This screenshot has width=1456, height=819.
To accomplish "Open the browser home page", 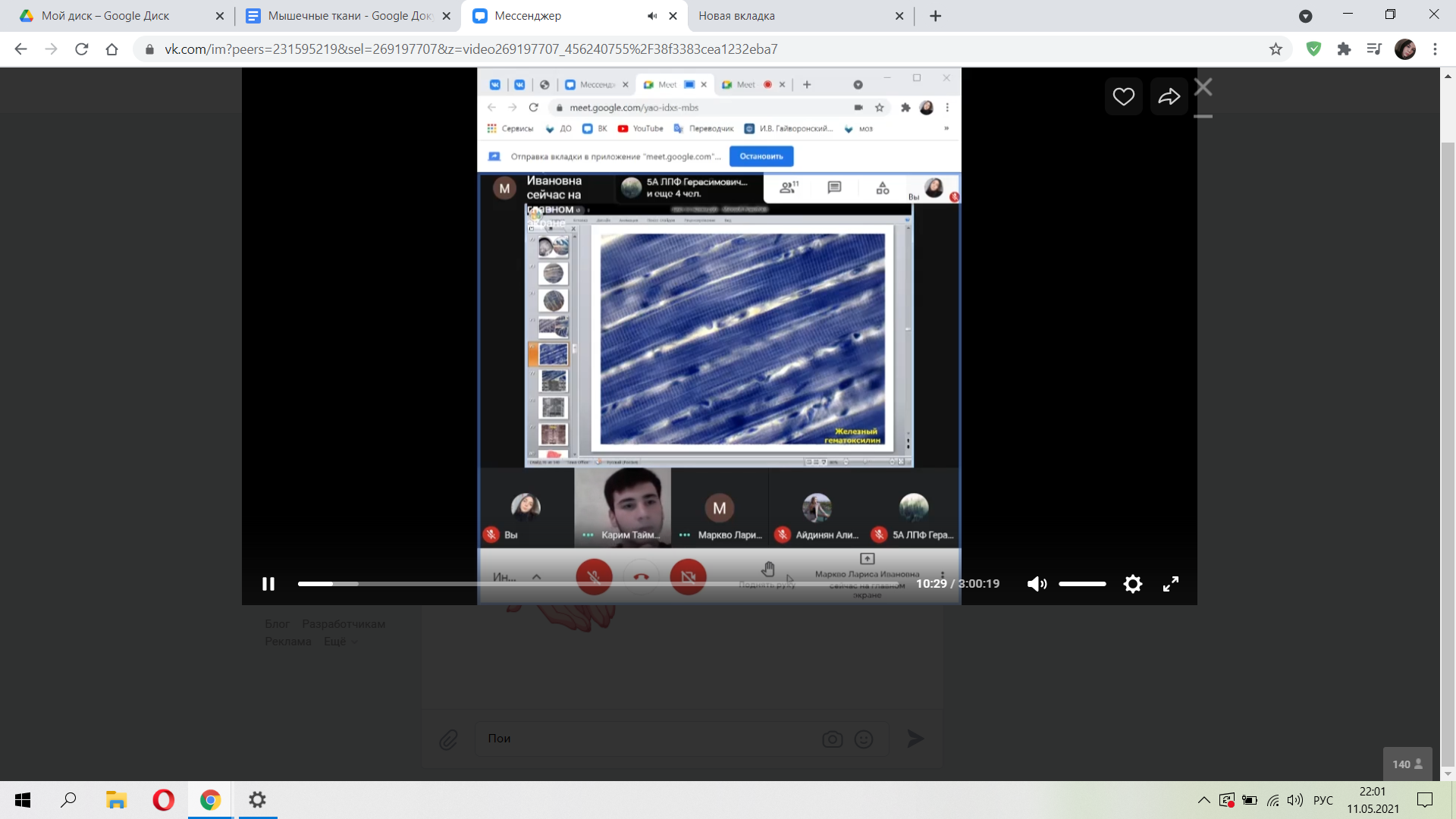I will click(x=111, y=49).
